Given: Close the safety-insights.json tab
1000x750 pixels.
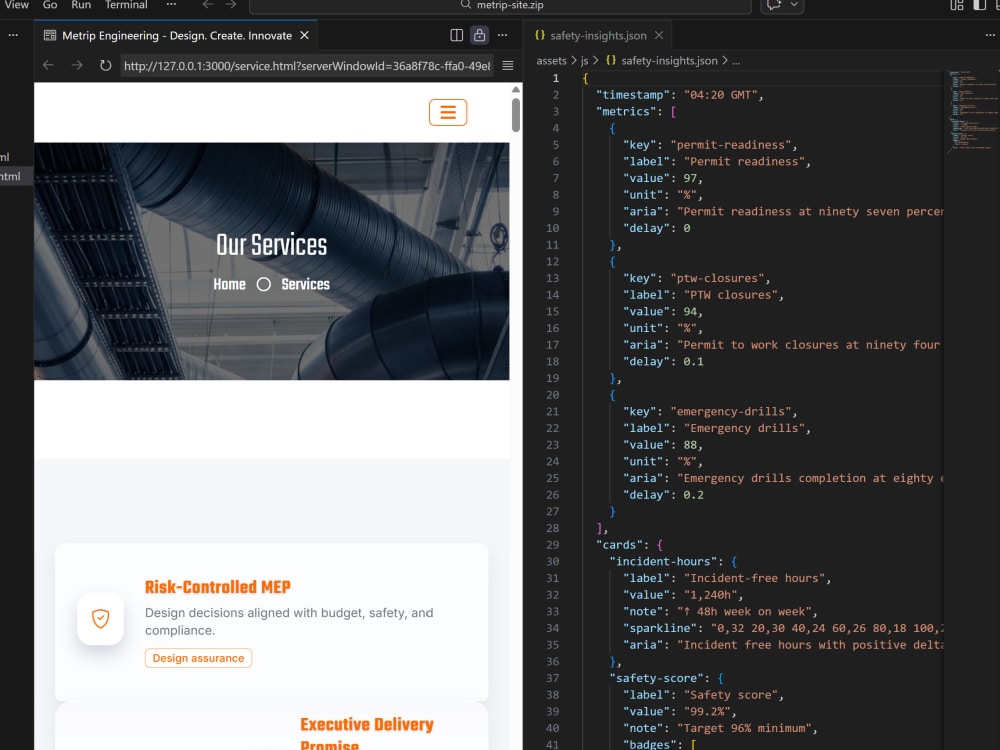Looking at the screenshot, I should pos(659,36).
